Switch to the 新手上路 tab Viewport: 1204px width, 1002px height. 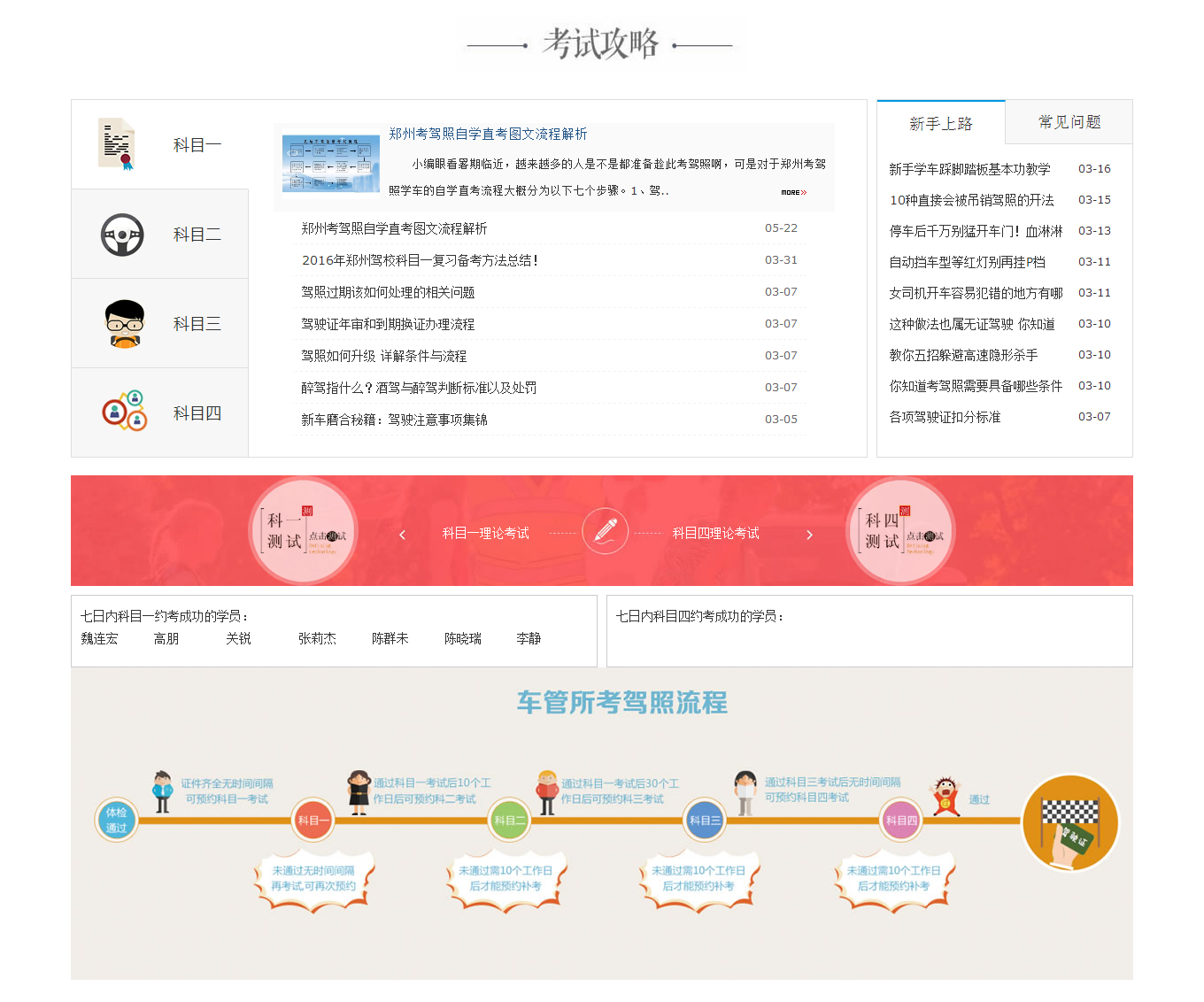pyautogui.click(x=940, y=125)
